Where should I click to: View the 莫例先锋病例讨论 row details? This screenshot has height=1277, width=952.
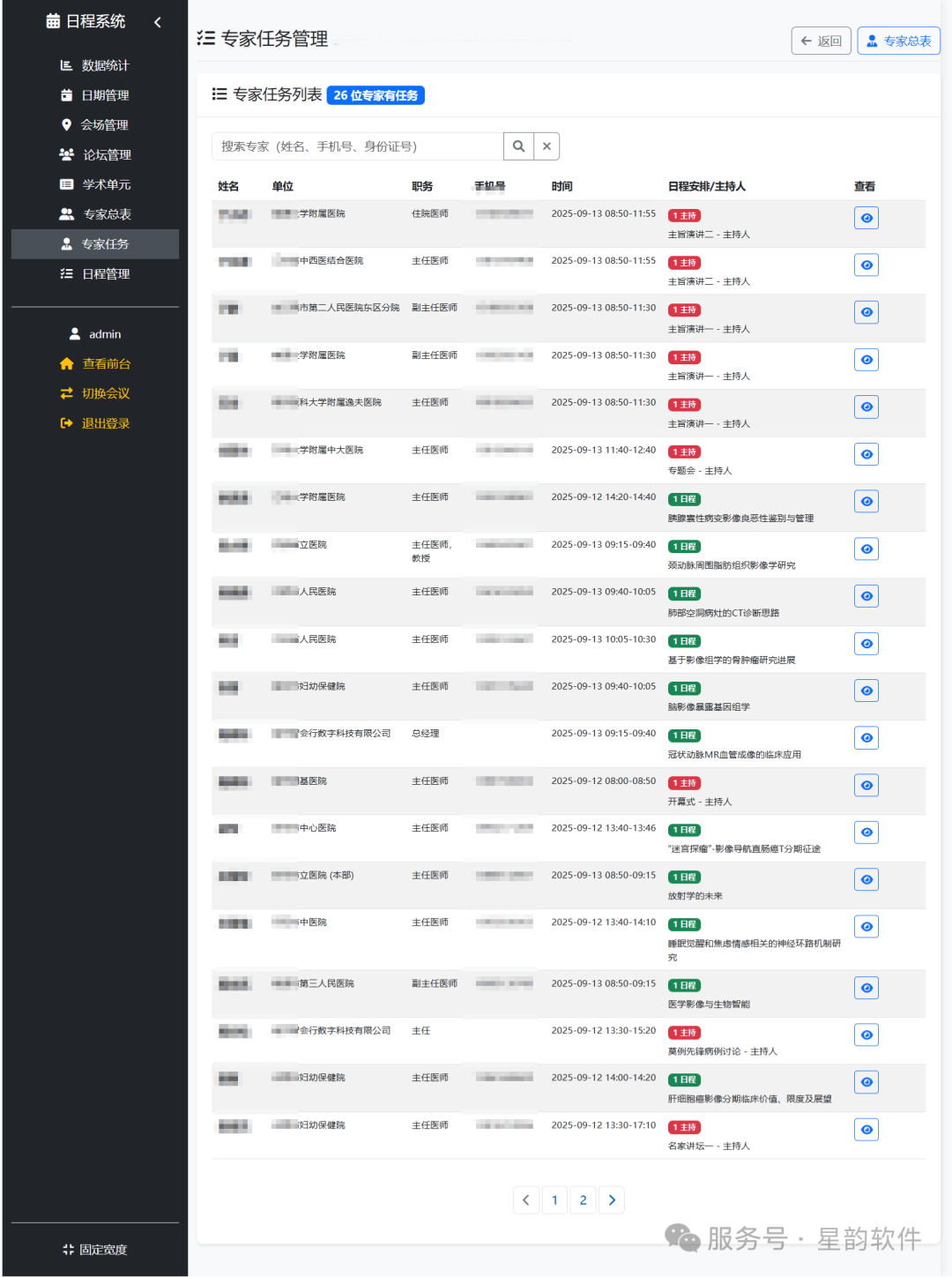866,1035
